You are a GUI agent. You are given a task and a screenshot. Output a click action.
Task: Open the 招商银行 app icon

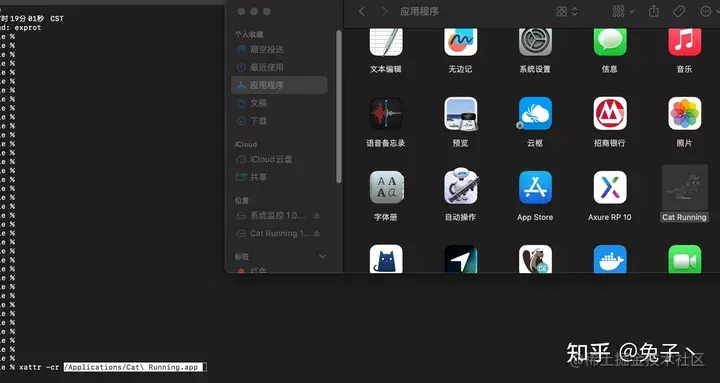(x=610, y=113)
